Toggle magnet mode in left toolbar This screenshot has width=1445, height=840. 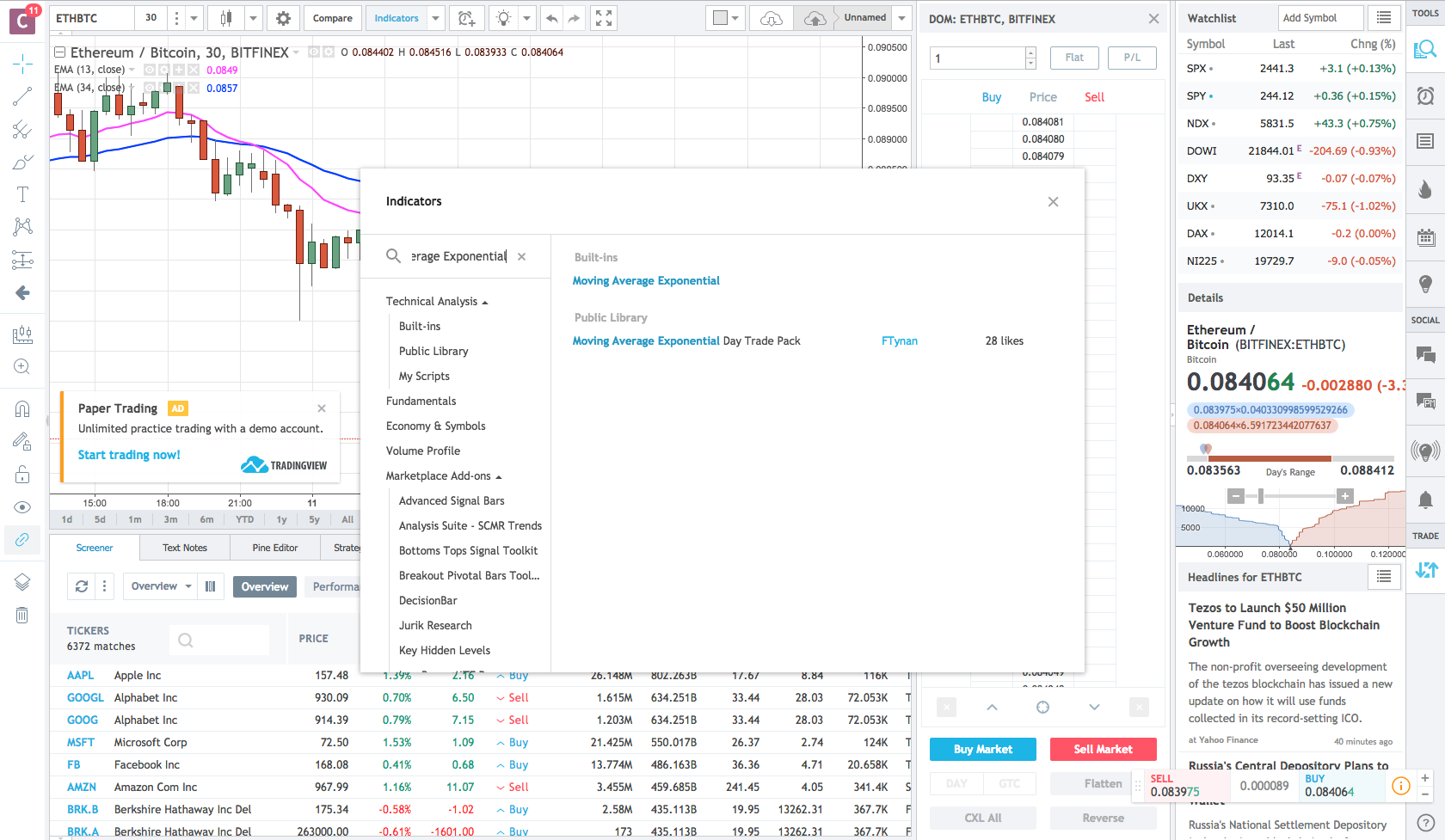(22, 409)
